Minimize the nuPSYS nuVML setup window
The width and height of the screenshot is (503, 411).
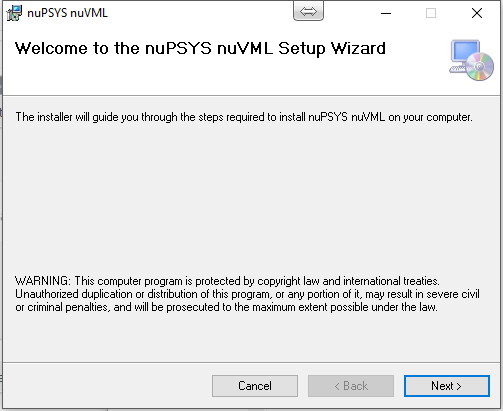[x=386, y=13]
